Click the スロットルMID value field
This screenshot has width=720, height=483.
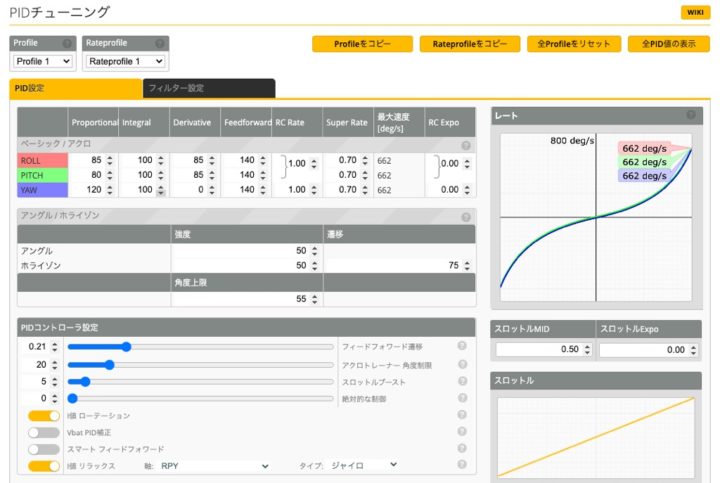(538, 349)
